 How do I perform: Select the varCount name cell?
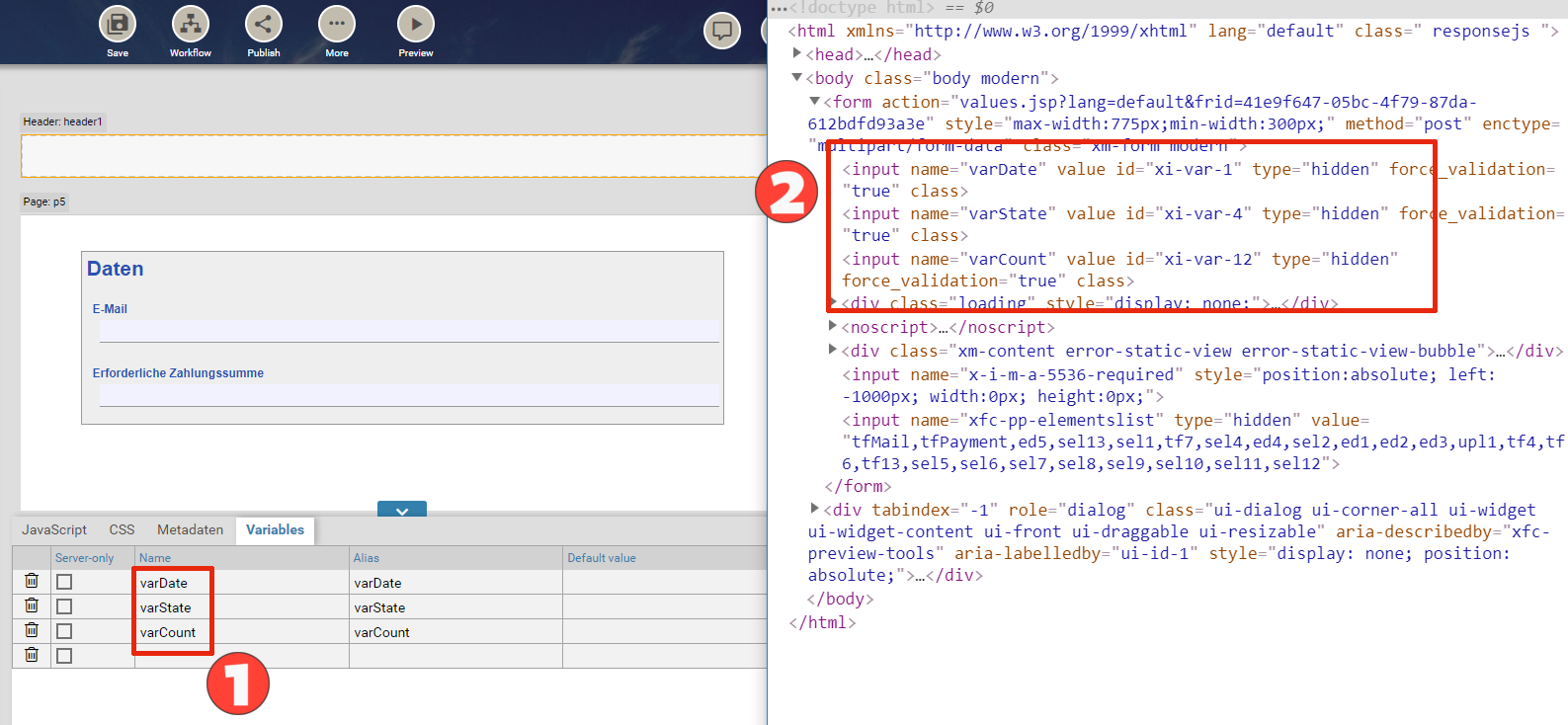click(x=241, y=632)
